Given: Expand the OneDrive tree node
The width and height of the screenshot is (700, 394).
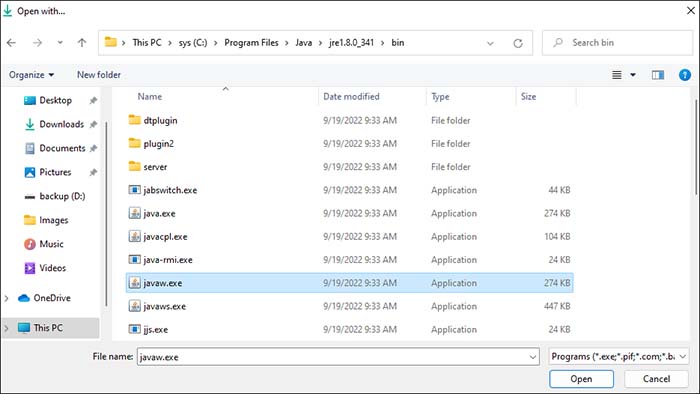Looking at the screenshot, I should pos(6,298).
